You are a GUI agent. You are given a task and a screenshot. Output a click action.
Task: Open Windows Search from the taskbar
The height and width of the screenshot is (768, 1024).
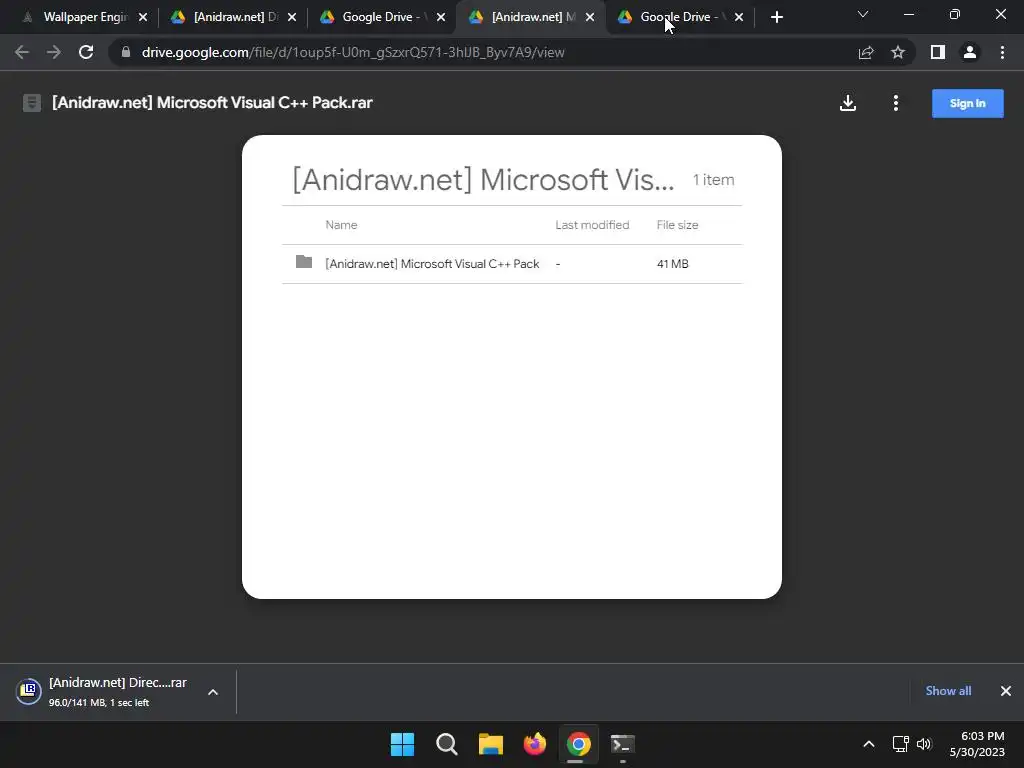point(447,744)
